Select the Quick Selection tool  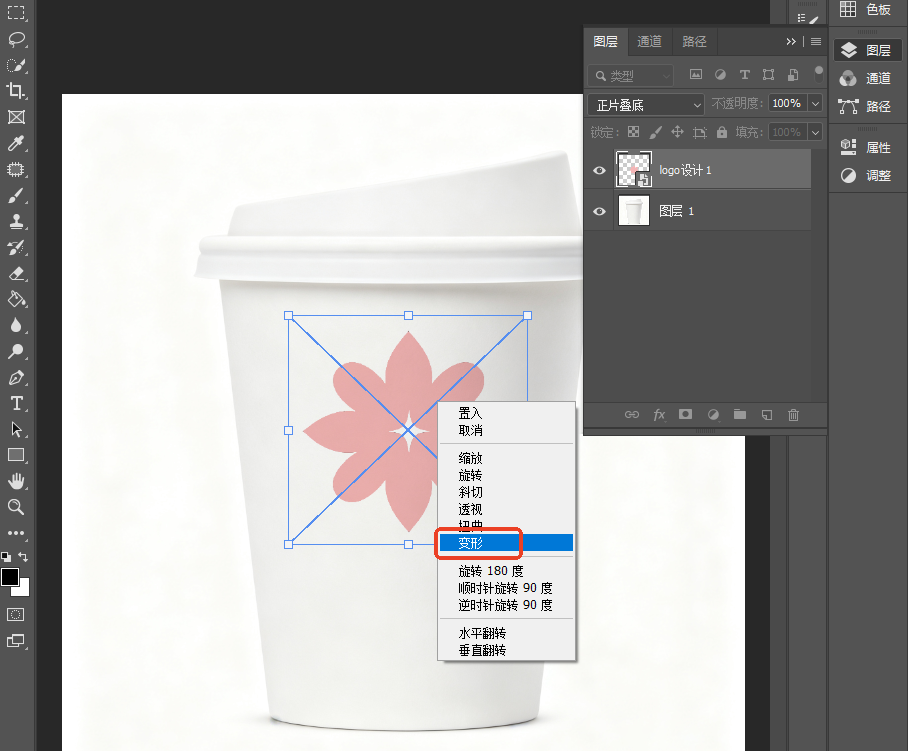coord(16,65)
